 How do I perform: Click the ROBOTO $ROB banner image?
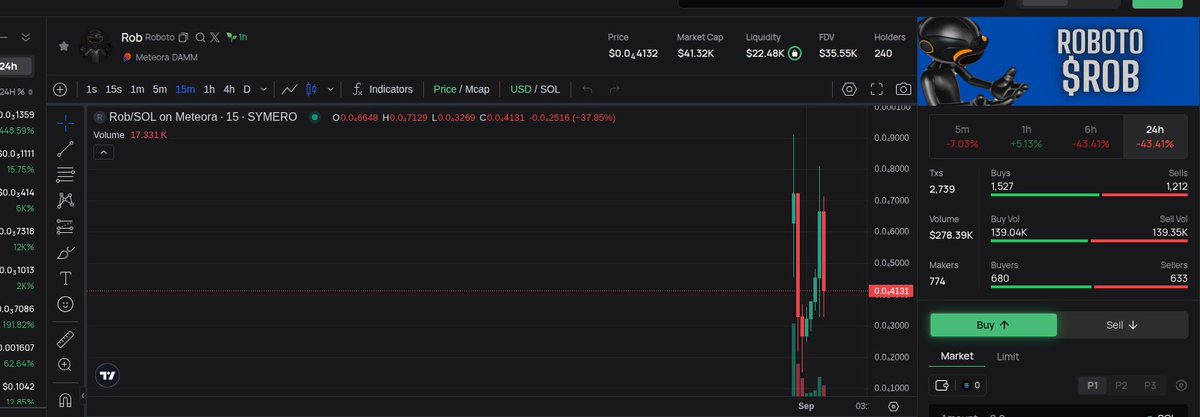click(1058, 60)
